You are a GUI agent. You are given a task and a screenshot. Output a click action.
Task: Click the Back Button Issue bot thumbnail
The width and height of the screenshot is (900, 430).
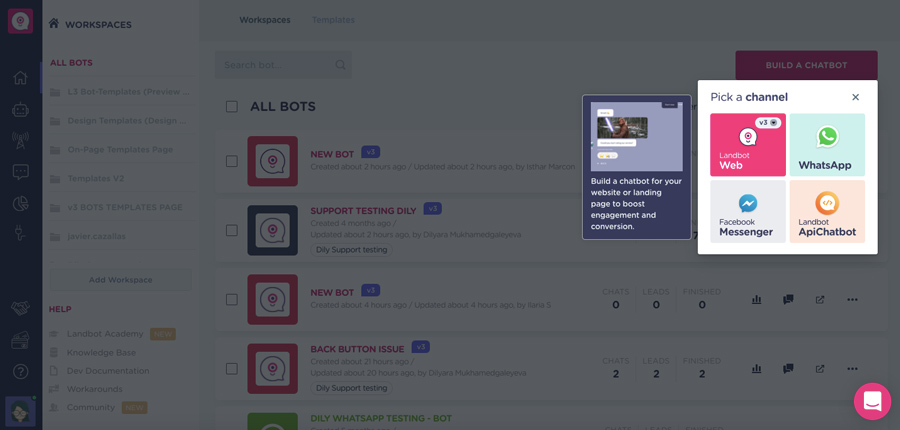click(x=273, y=369)
